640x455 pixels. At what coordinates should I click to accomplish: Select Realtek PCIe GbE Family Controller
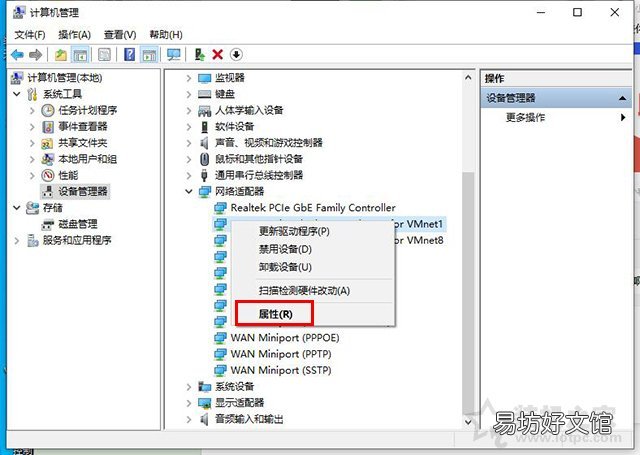[x=313, y=208]
